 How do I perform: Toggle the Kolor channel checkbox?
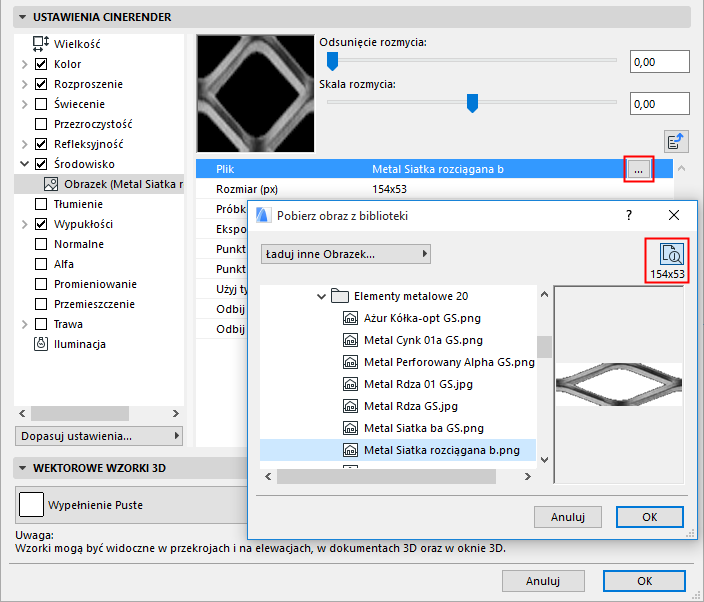point(41,64)
